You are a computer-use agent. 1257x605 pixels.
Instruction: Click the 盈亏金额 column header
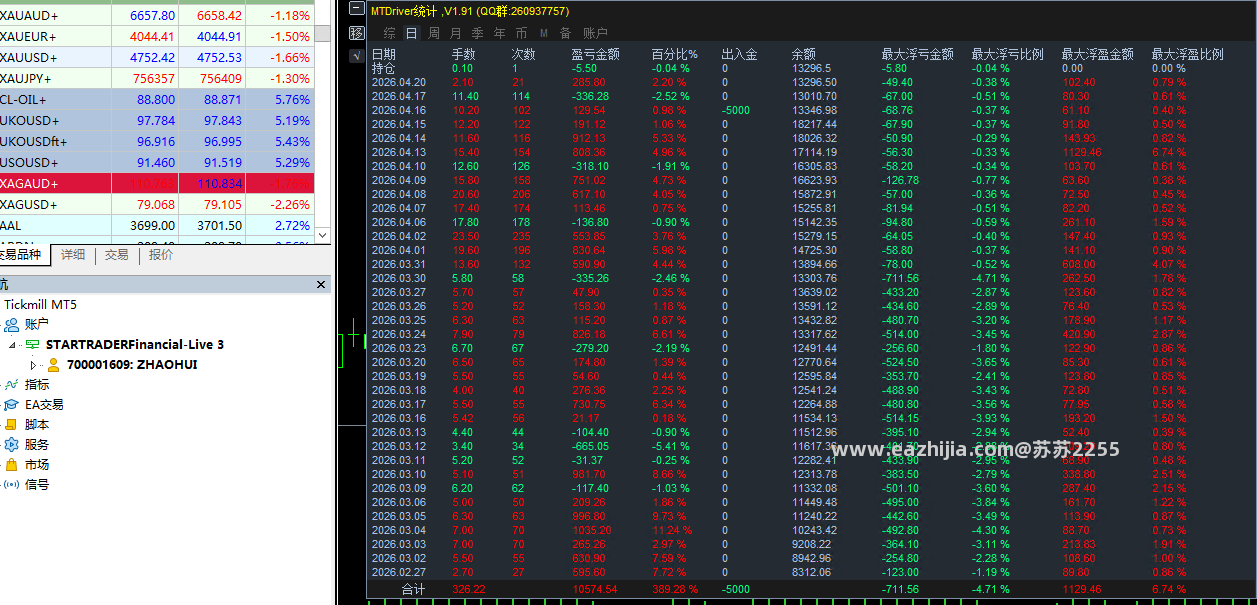click(596, 54)
